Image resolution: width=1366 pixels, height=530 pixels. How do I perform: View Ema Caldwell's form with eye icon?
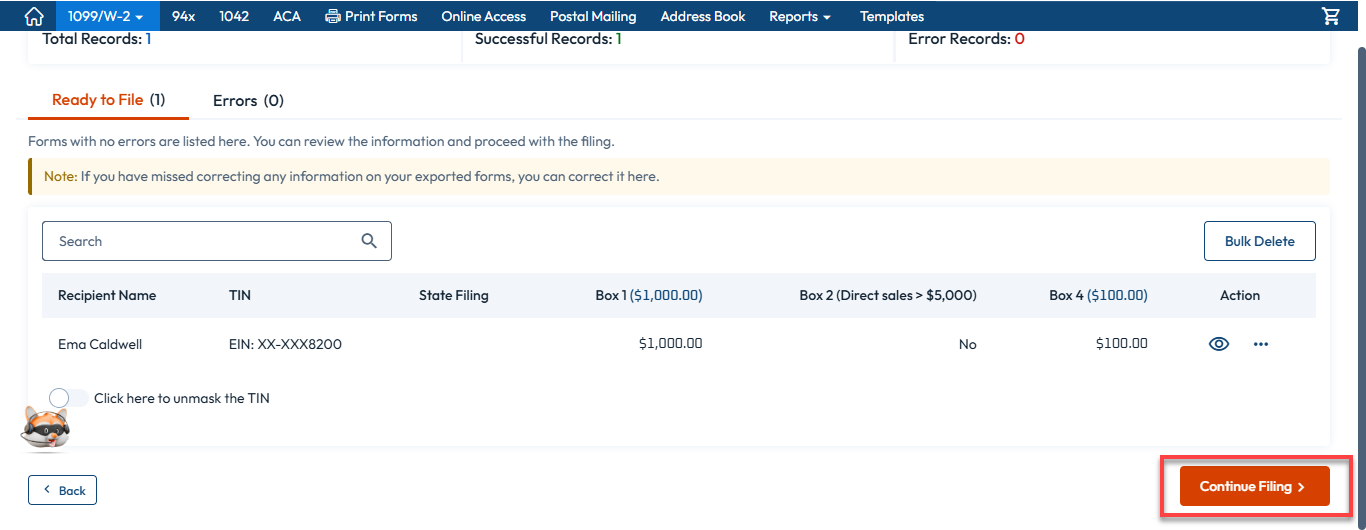[x=1219, y=344]
